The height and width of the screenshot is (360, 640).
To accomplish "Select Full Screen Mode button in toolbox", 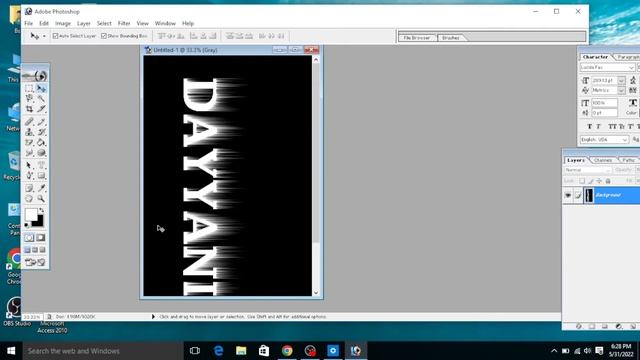I will 42,250.
